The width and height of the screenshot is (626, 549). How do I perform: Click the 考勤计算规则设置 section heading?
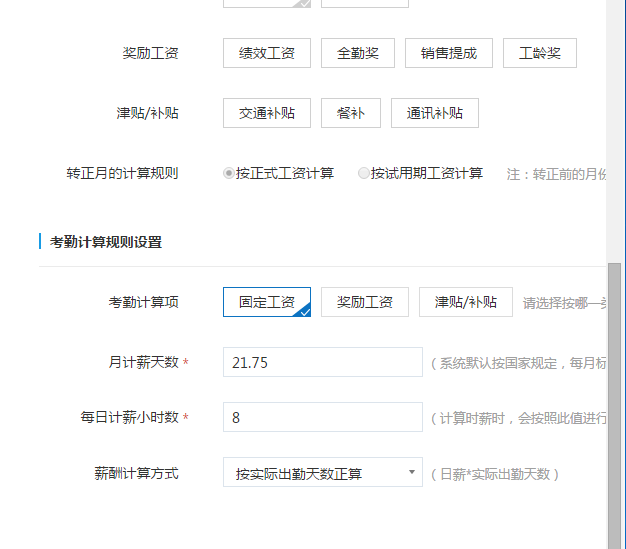click(x=106, y=242)
